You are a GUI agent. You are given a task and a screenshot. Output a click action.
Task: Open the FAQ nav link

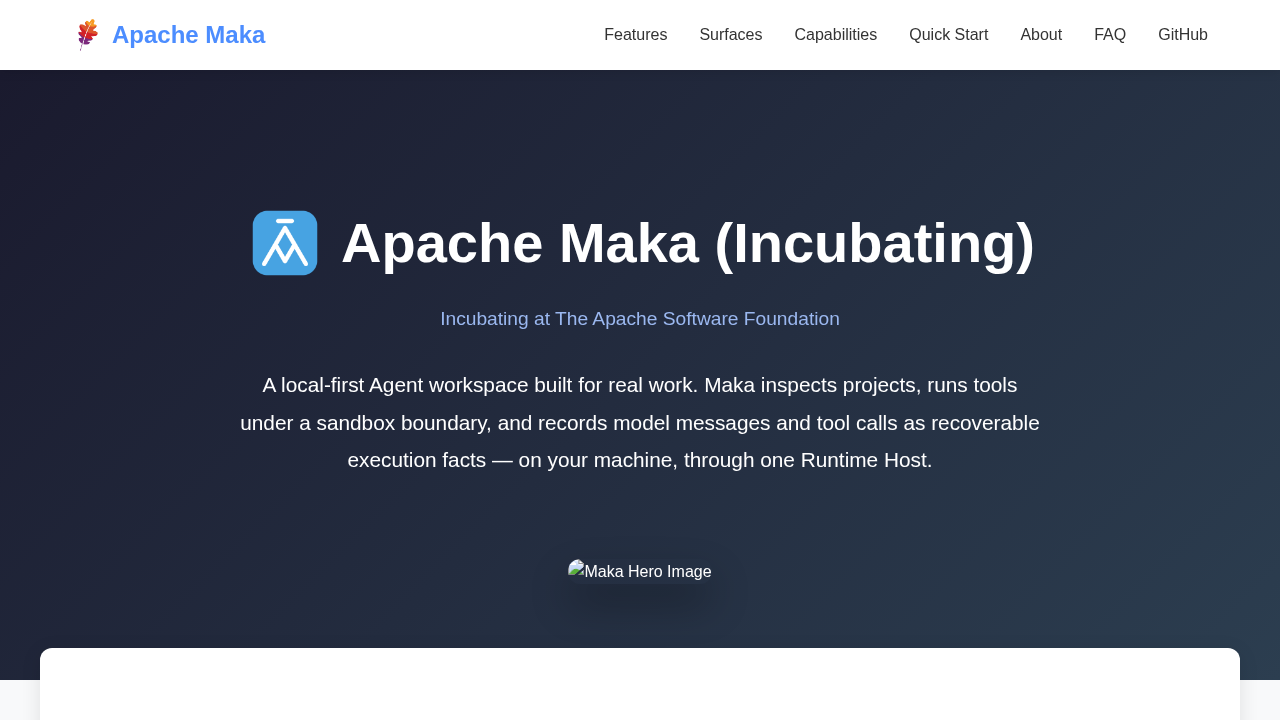(1110, 35)
